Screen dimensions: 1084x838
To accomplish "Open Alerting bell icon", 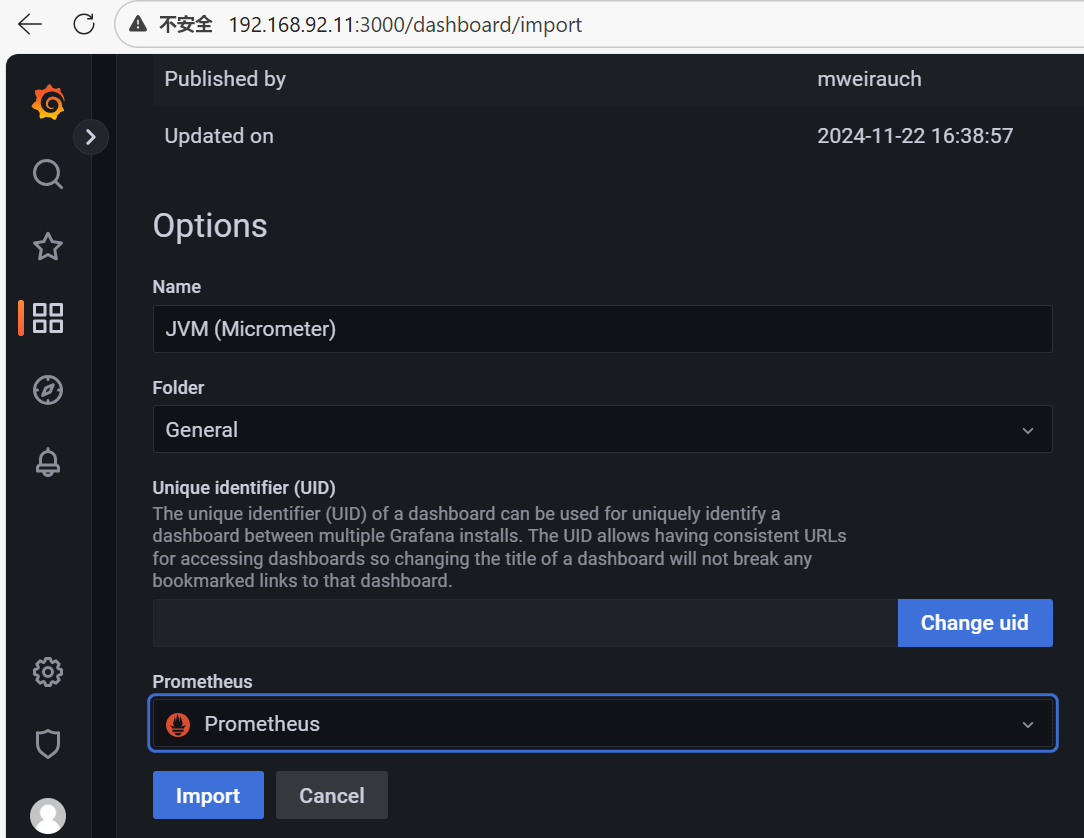I will pos(48,462).
